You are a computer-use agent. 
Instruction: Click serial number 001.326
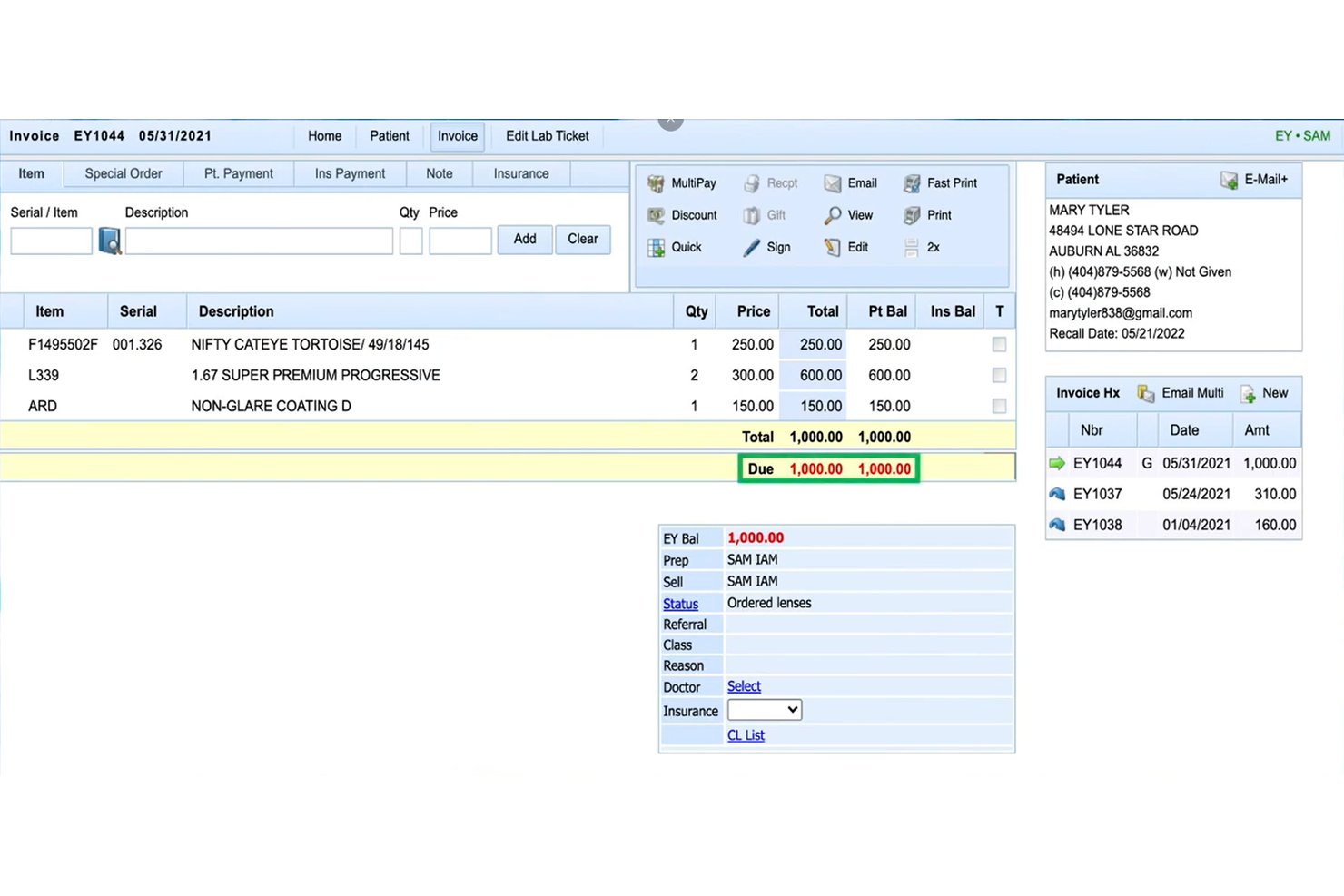pos(137,344)
